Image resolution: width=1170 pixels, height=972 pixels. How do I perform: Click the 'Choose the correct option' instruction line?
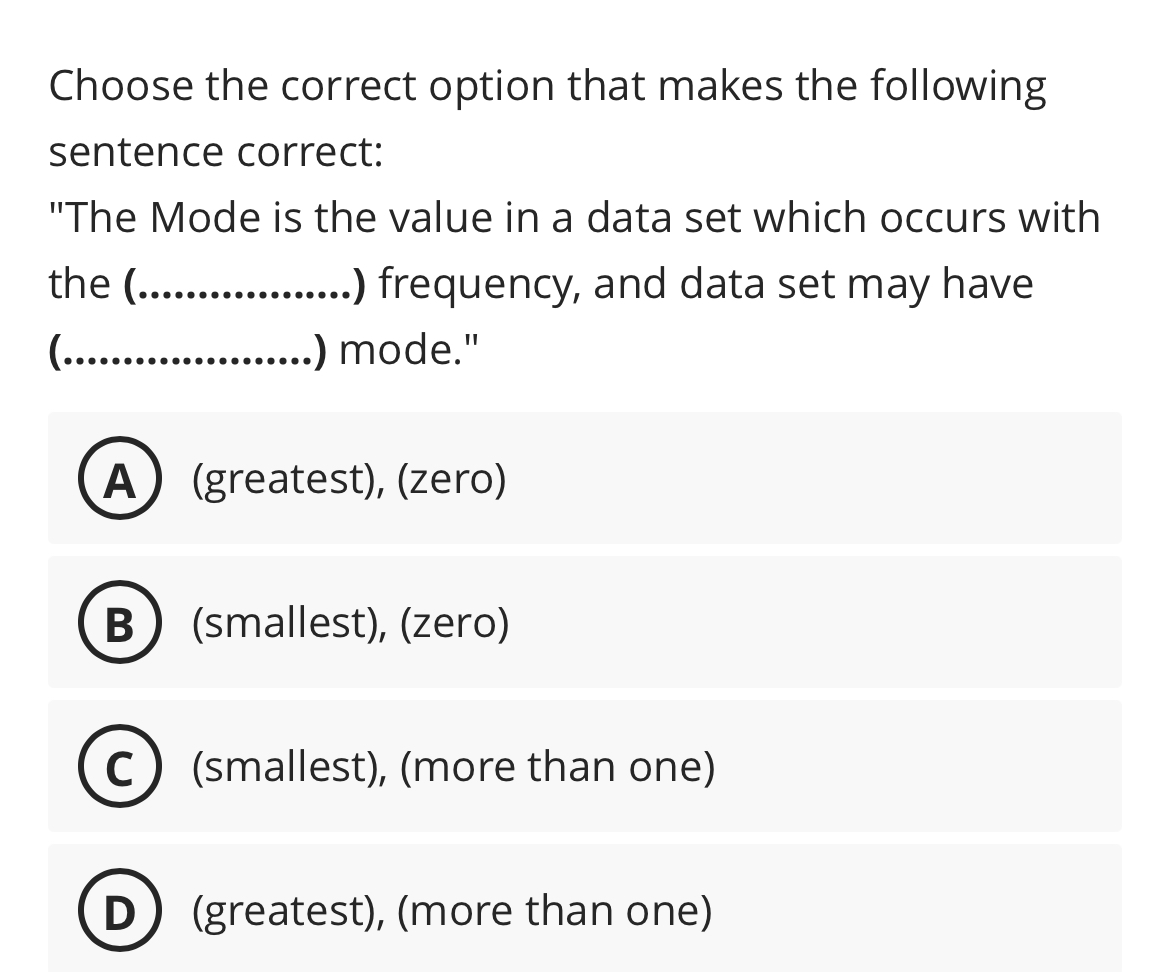coord(548,86)
